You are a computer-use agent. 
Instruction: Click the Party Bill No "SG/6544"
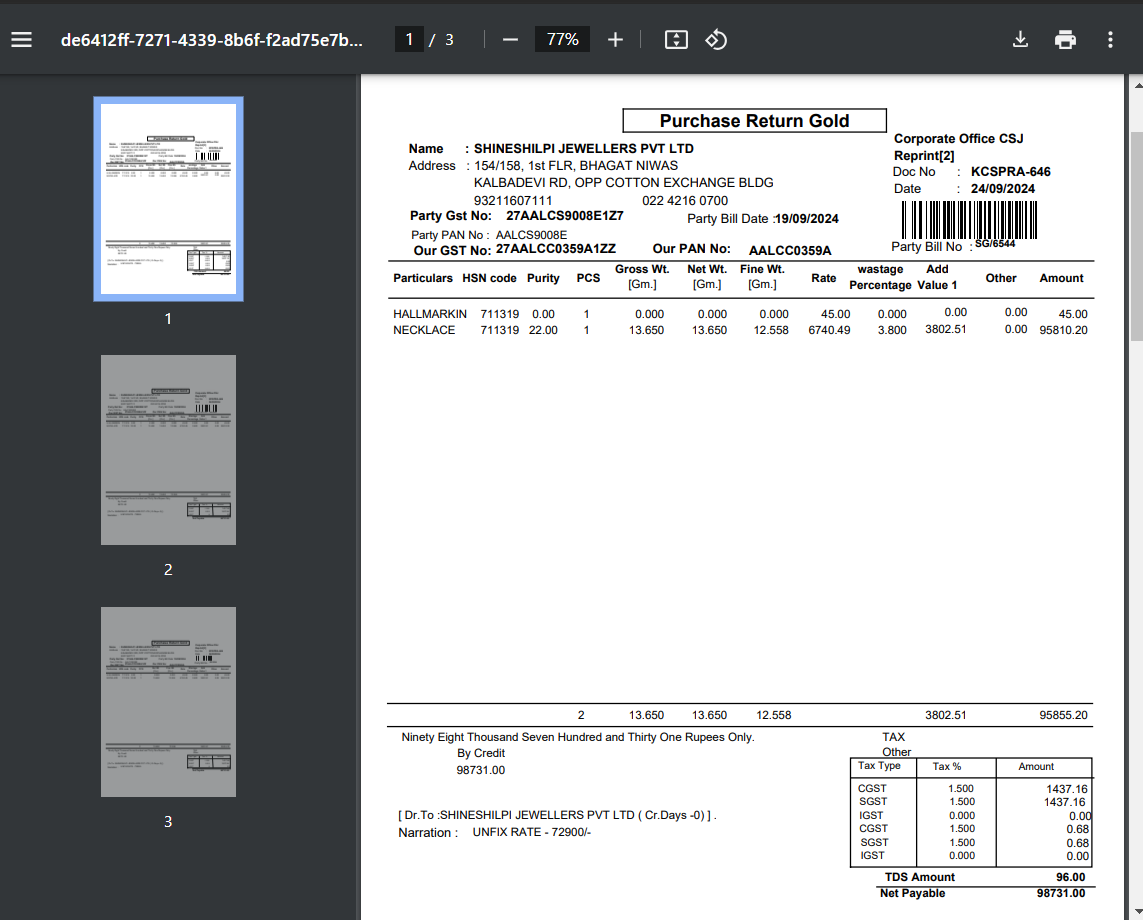995,243
